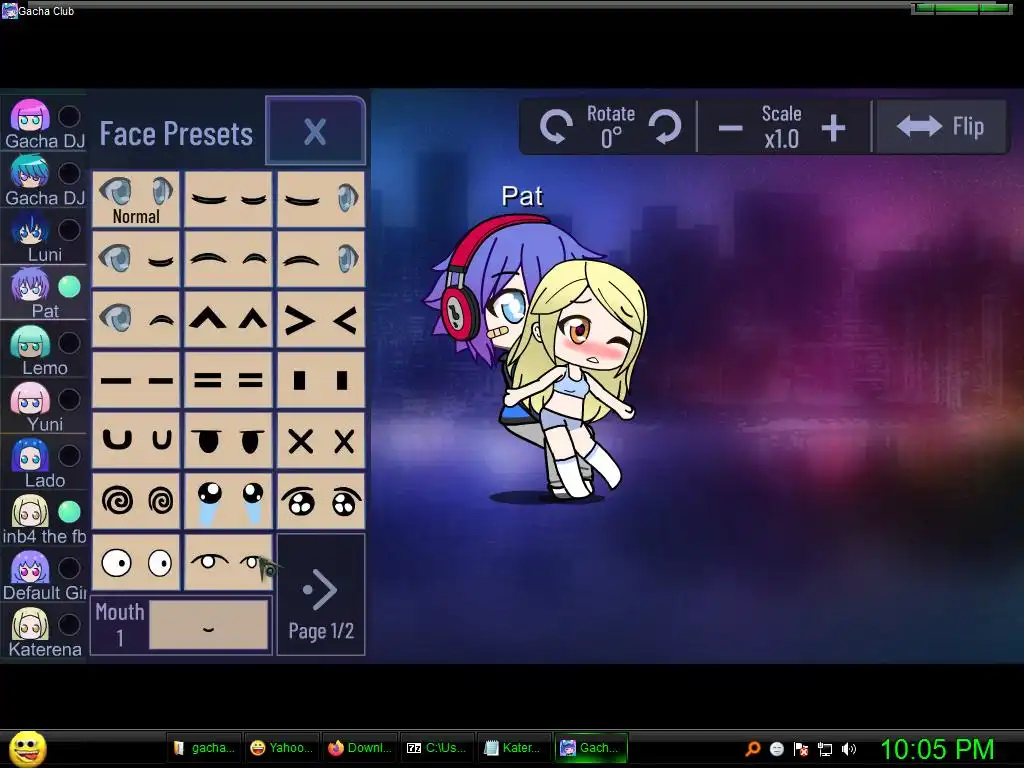Switch to the Gacha Club taskbar item
Image resolution: width=1024 pixels, height=768 pixels.
591,748
